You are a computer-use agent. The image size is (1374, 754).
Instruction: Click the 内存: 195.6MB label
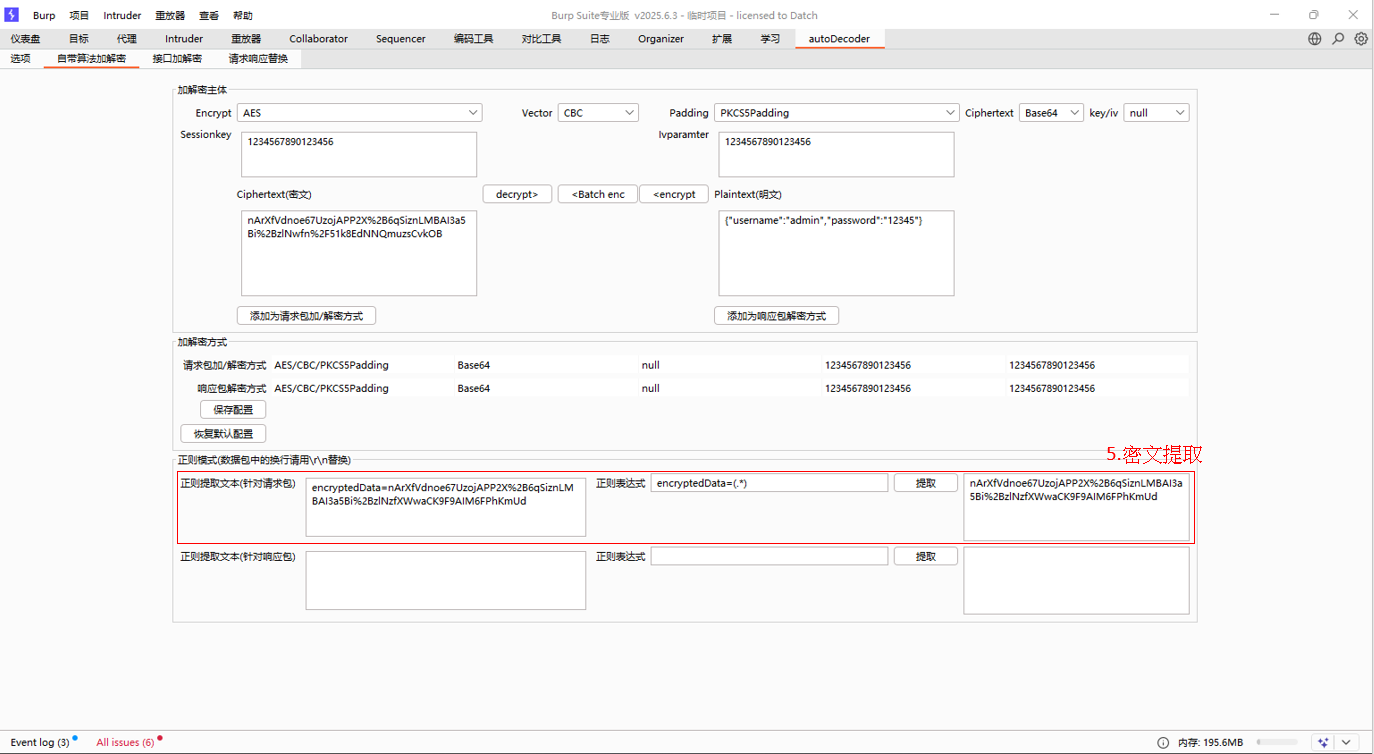[1210, 742]
